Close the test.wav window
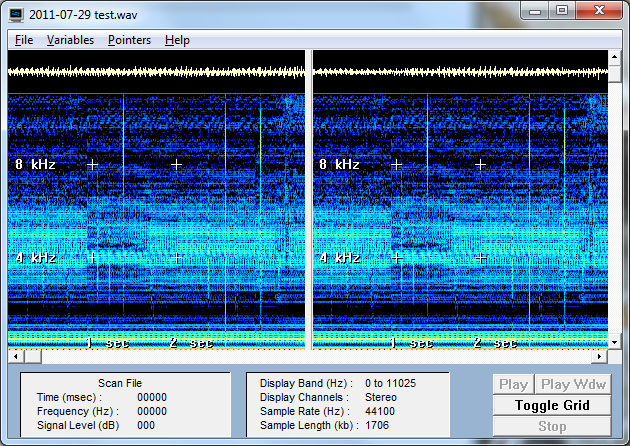630x446 pixels. coord(599,11)
